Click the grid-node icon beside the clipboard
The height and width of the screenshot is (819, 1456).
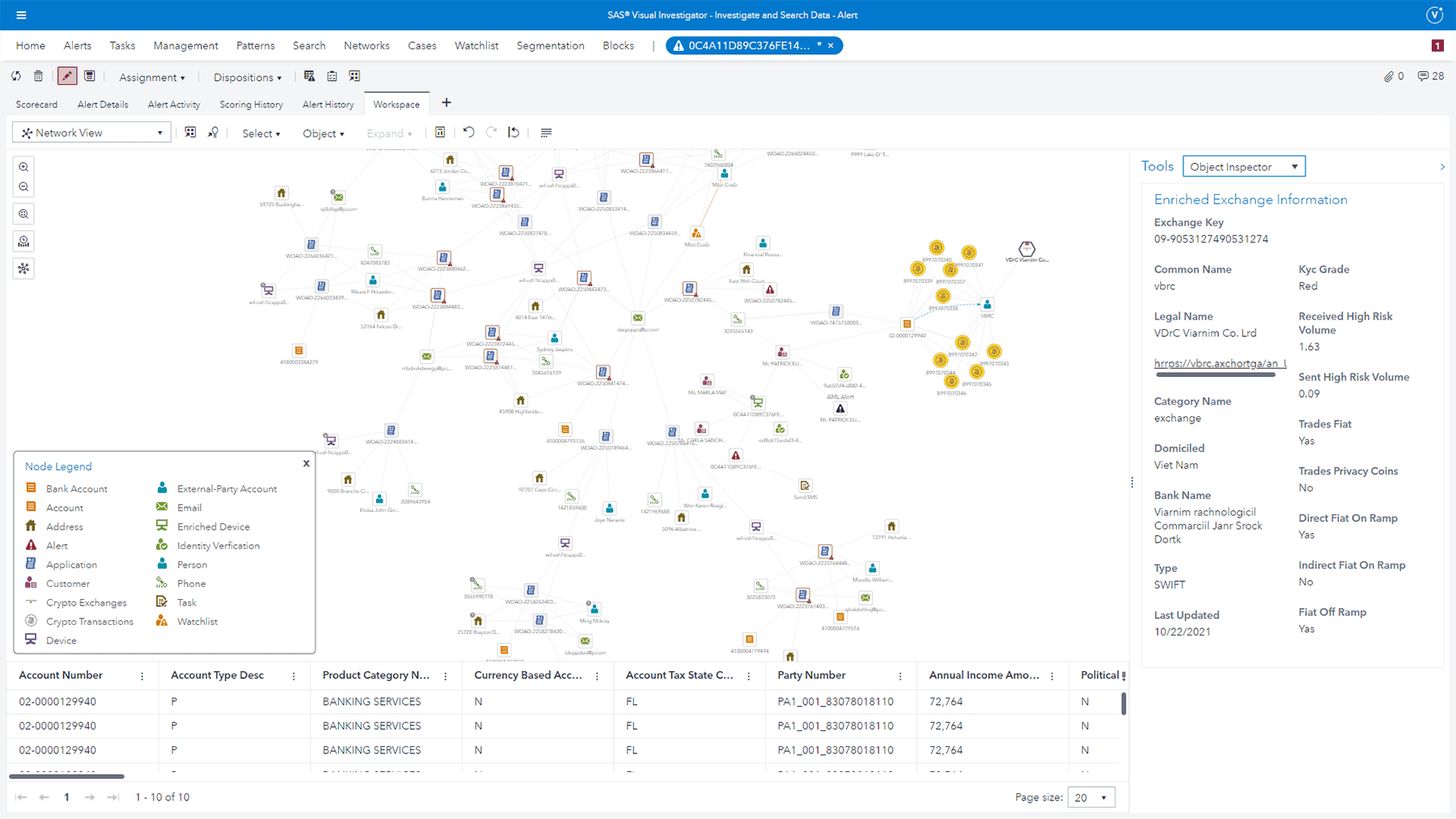point(354,76)
